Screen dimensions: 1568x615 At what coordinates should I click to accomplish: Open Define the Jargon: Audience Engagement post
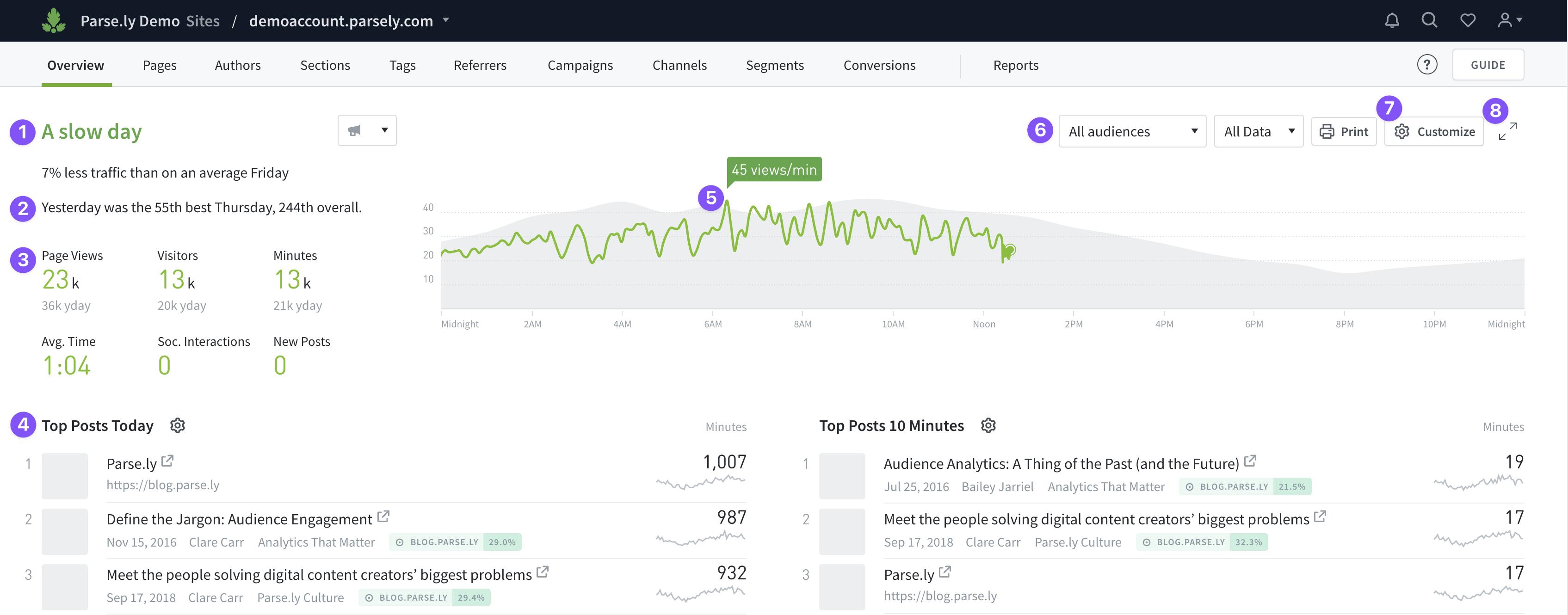(x=239, y=519)
